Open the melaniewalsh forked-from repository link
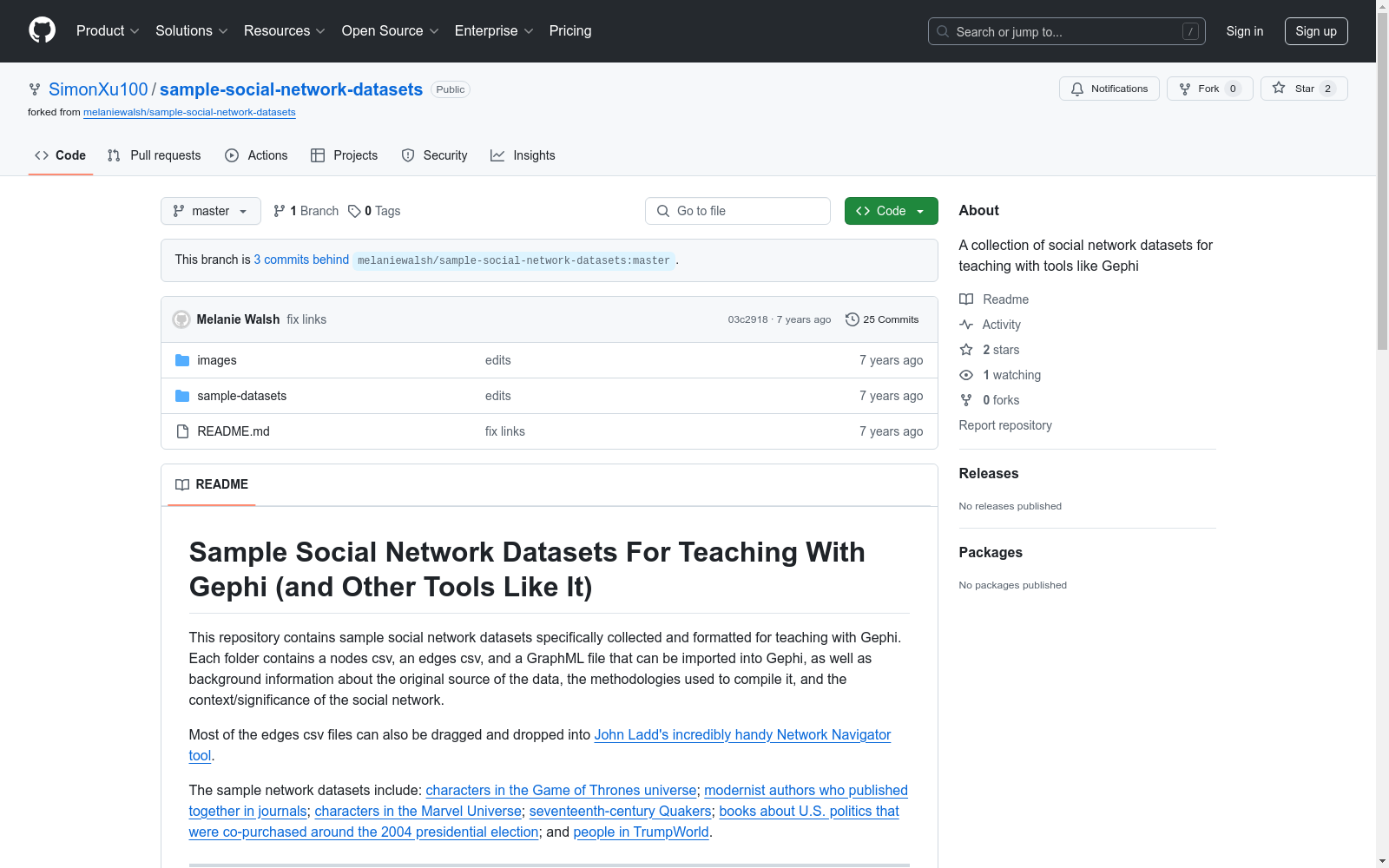 point(189,112)
